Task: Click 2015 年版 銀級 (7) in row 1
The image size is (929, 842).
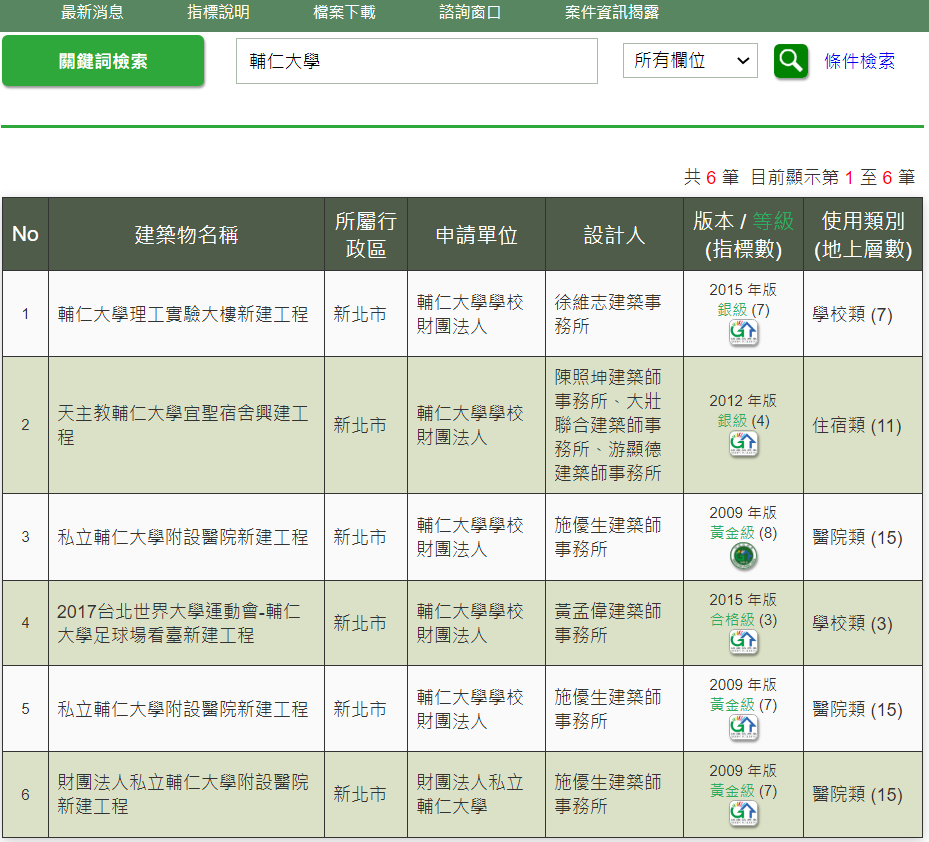Action: click(x=743, y=300)
